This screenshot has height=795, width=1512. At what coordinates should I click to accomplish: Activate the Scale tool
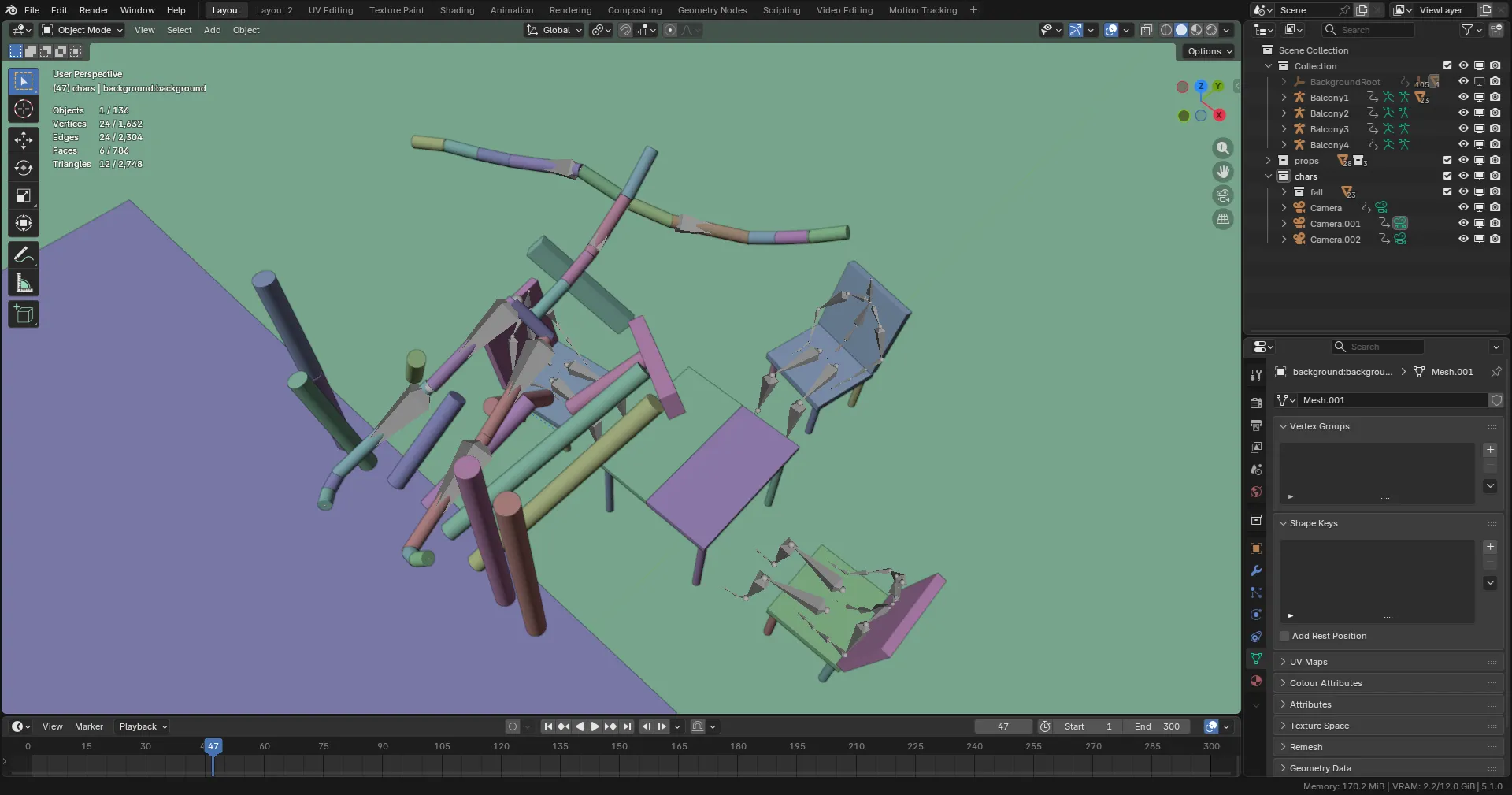(24, 195)
